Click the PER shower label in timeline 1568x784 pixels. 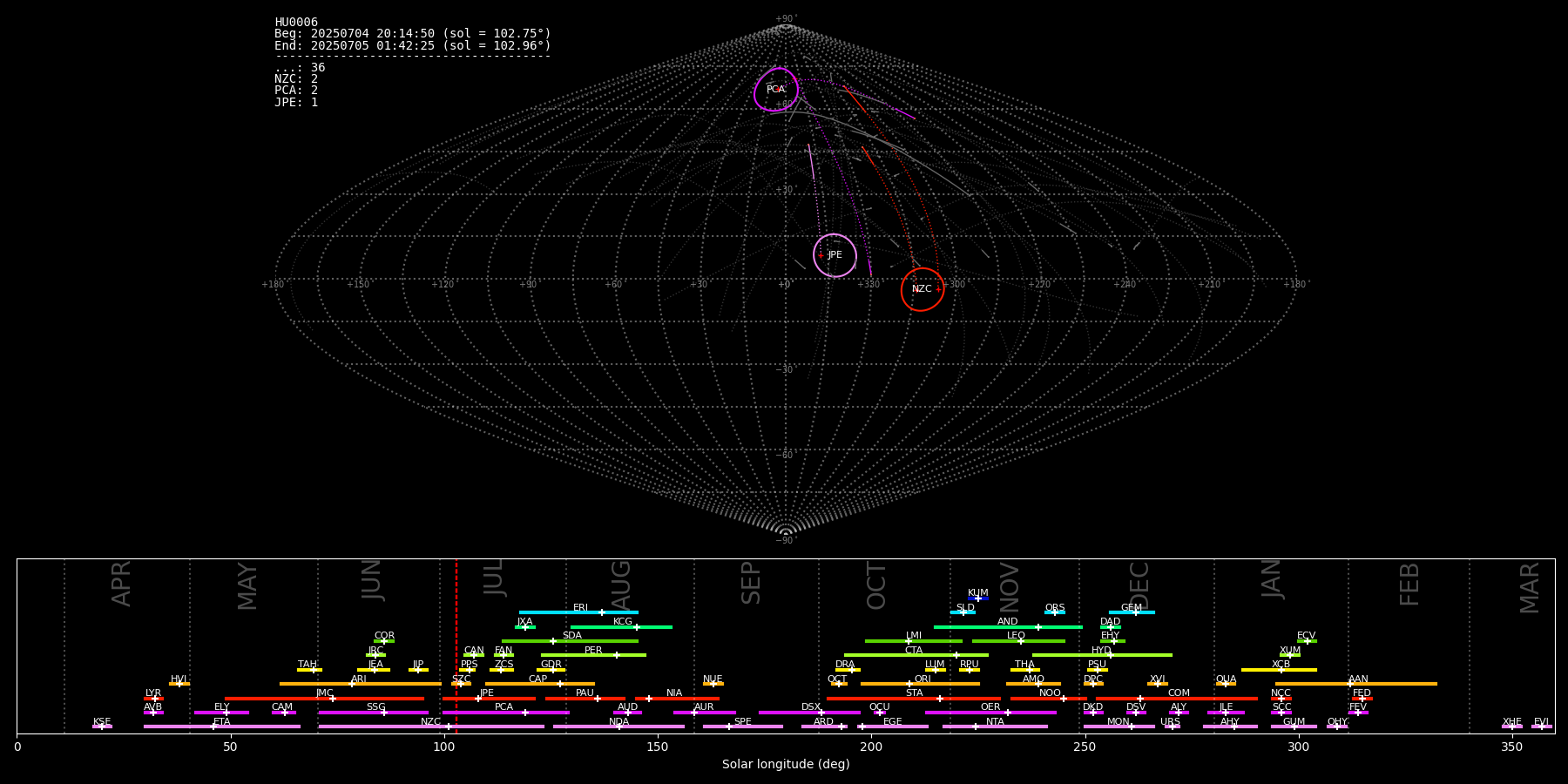pos(593,651)
